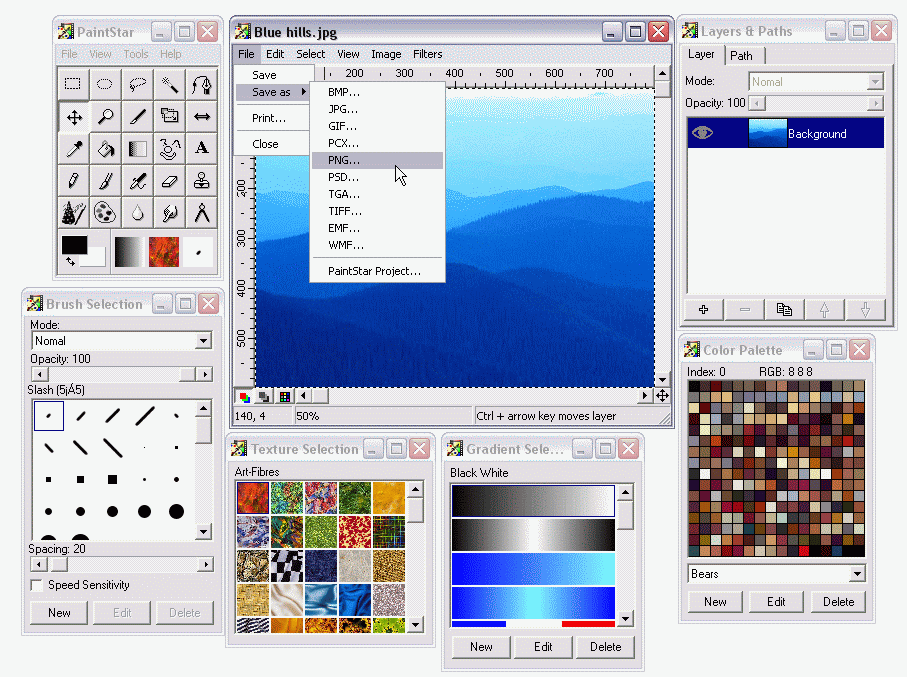The height and width of the screenshot is (677, 907).
Task: Pick the Paint Bucket fill tool
Action: [104, 148]
